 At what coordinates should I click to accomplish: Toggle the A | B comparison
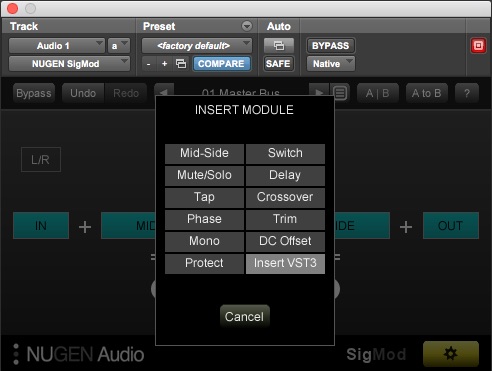[x=378, y=93]
